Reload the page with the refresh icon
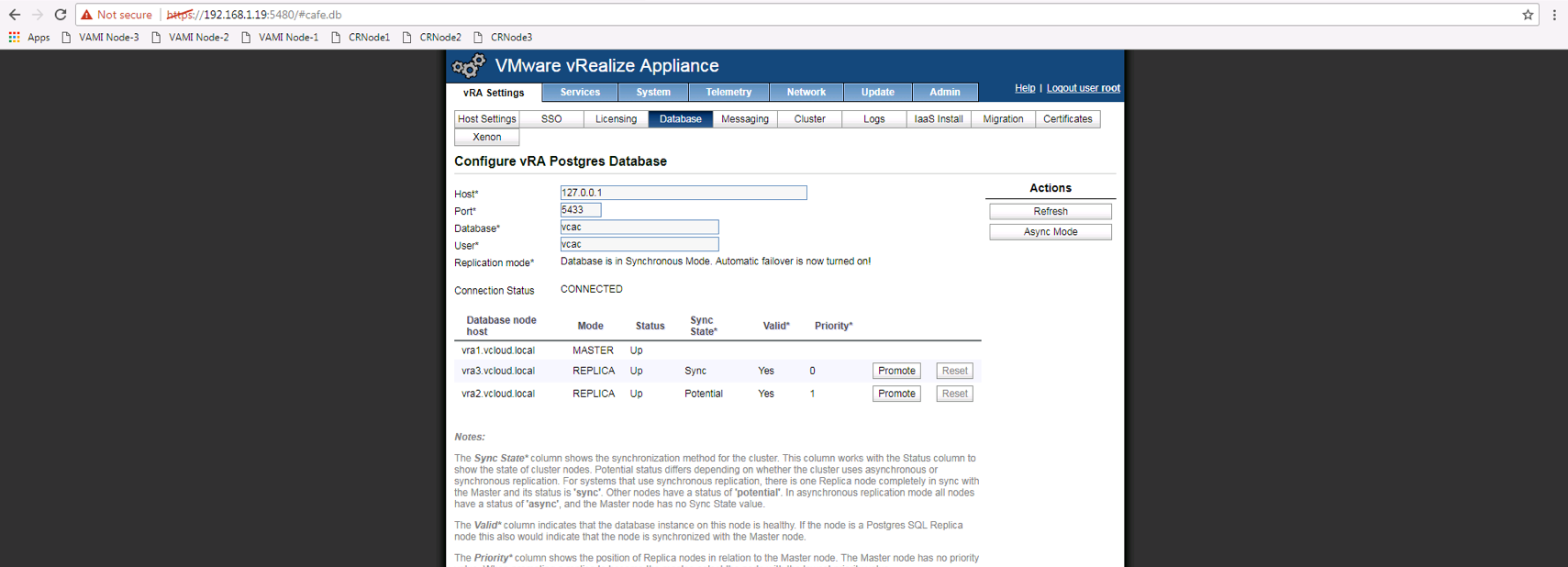 61,15
